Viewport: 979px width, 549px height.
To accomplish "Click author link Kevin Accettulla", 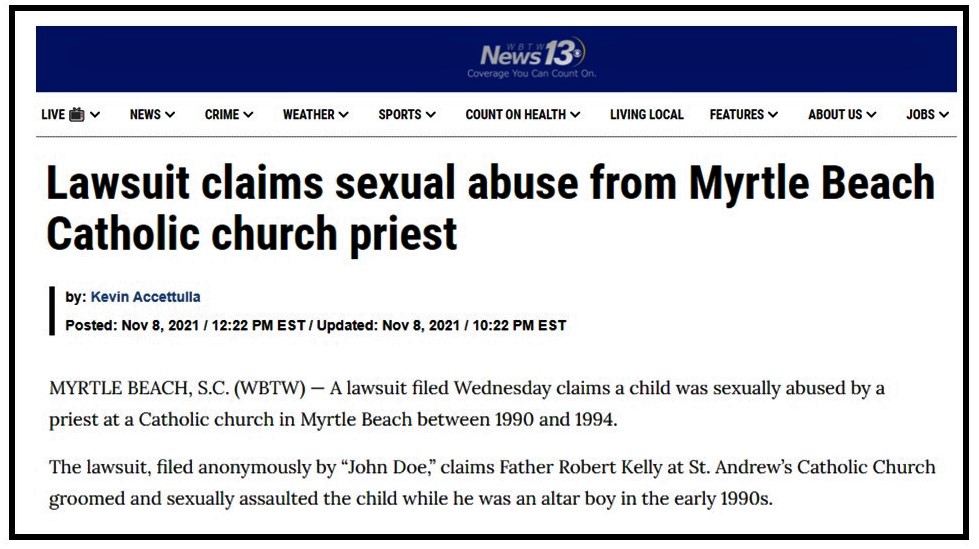I will 146,297.
